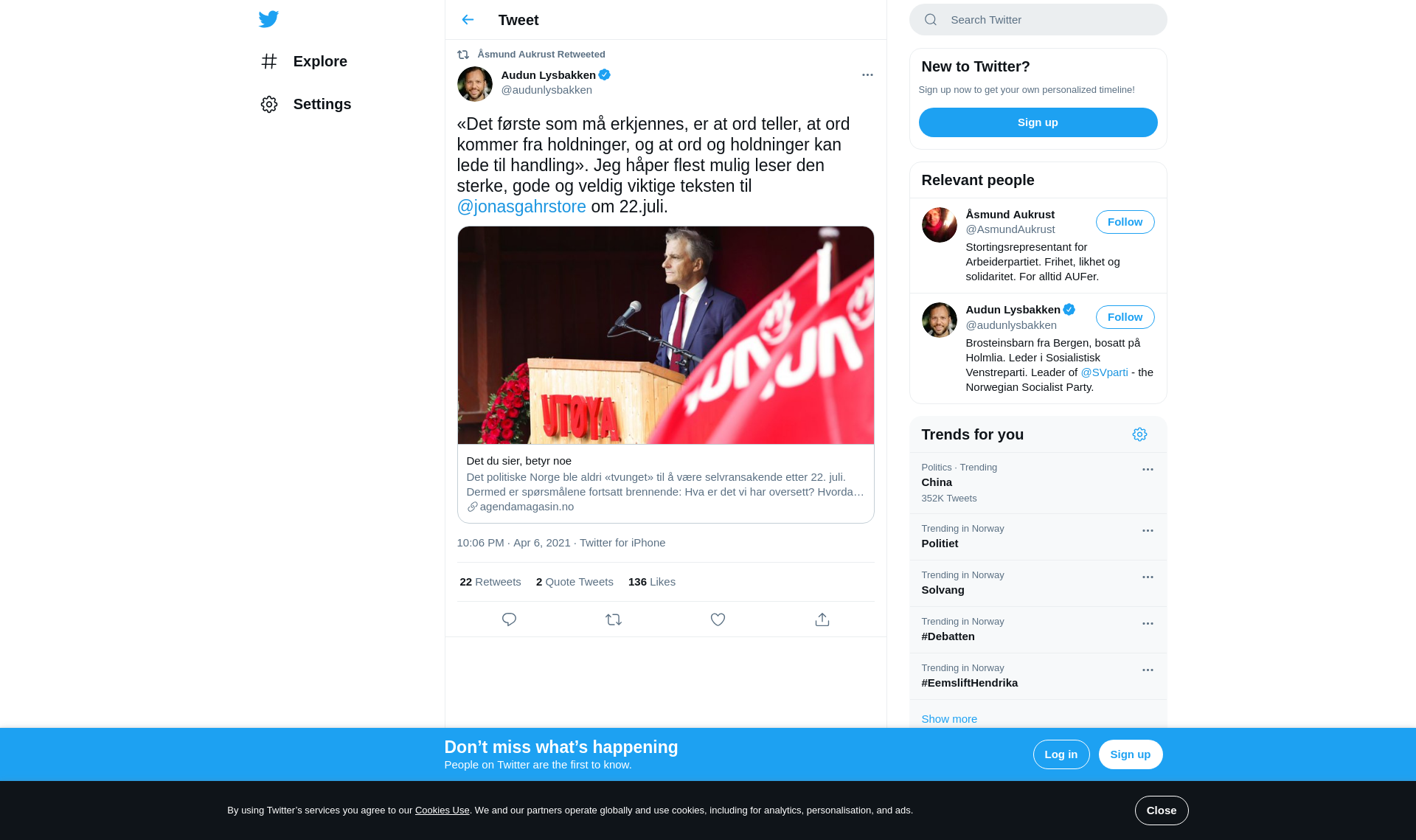The width and height of the screenshot is (1416, 840).
Task: Retweet using the retweet icon below the tweet
Action: pyautogui.click(x=614, y=619)
